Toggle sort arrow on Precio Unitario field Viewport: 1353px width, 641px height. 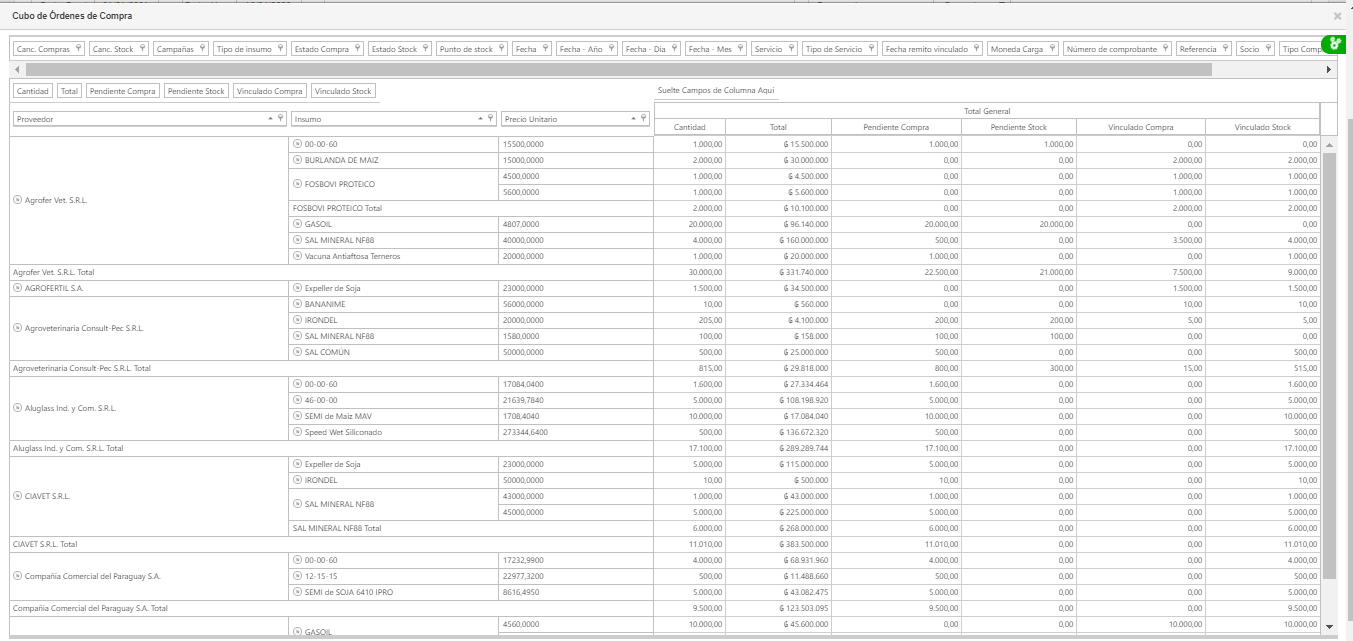633,118
